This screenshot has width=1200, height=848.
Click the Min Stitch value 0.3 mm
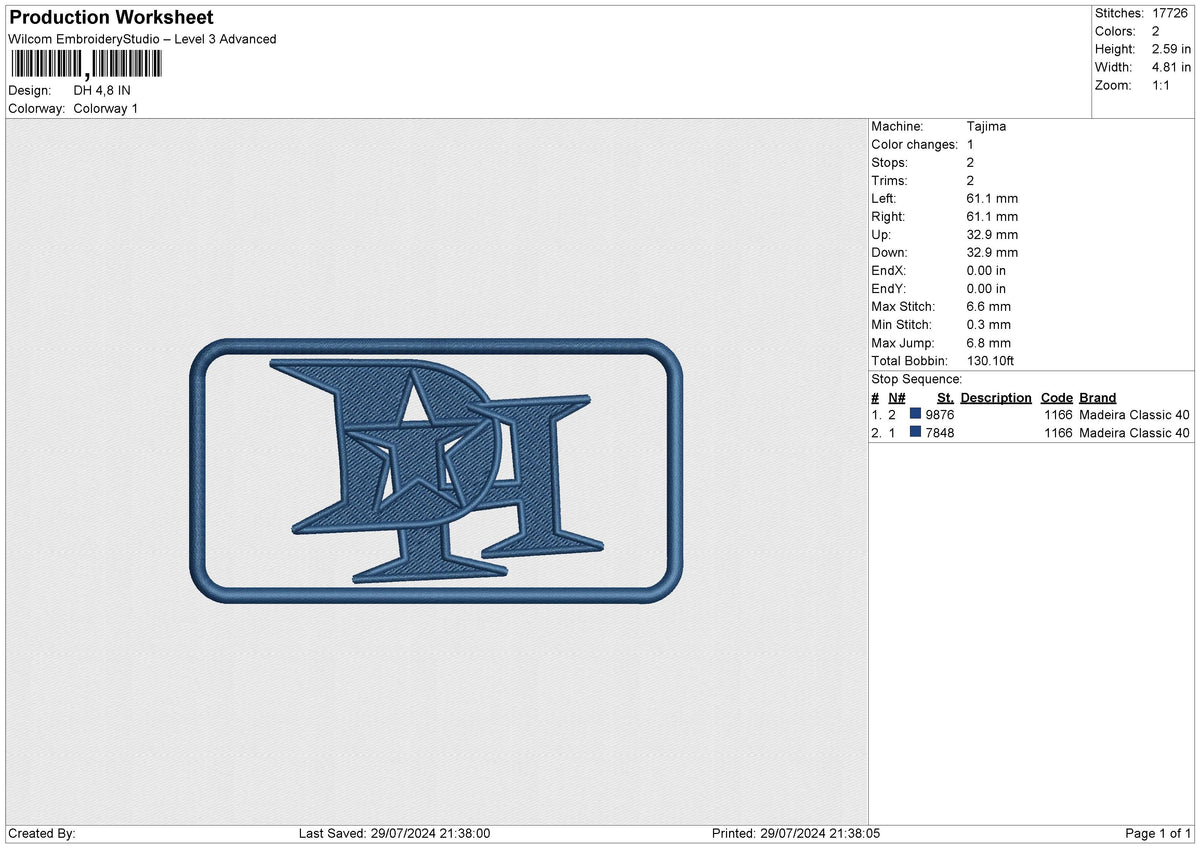[x=989, y=324]
